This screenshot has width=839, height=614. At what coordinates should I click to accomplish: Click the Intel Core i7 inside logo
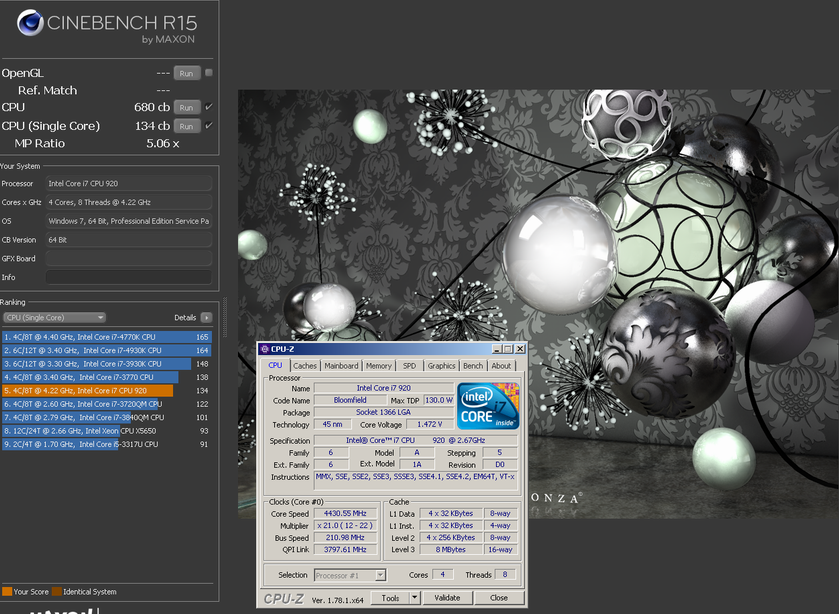(x=487, y=406)
